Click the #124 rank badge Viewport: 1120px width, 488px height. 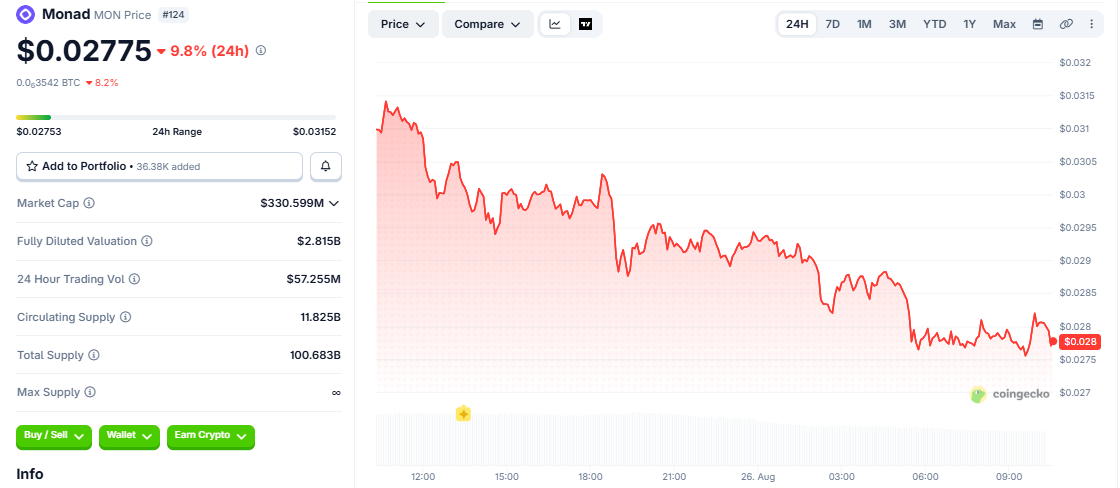click(172, 14)
